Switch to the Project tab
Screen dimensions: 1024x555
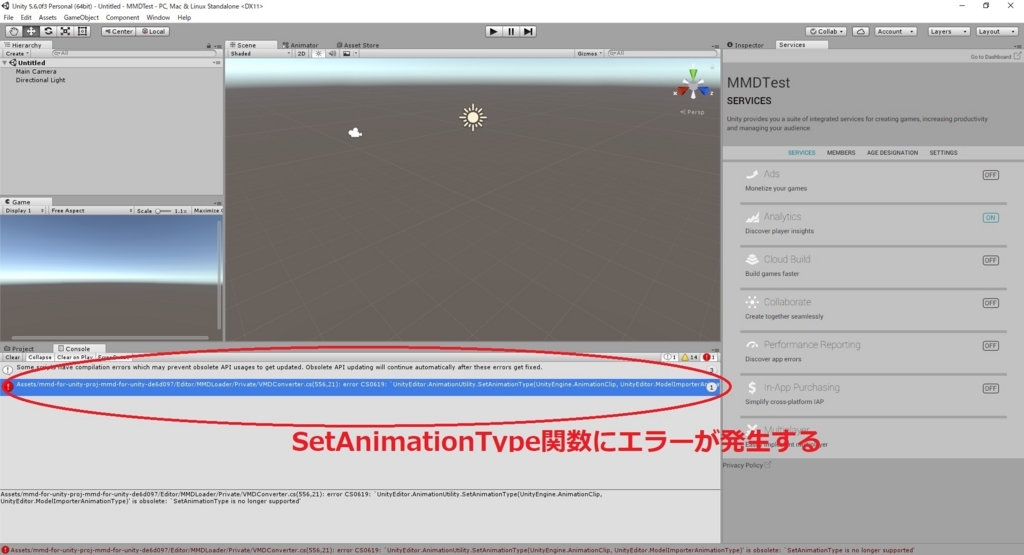pyautogui.click(x=19, y=349)
